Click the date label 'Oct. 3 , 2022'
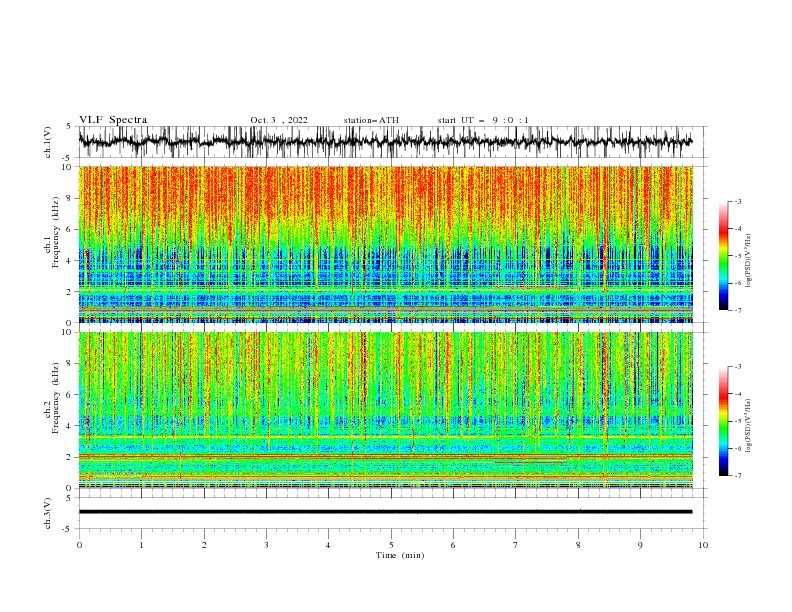Screen dimensions: 792x612 coord(279,120)
